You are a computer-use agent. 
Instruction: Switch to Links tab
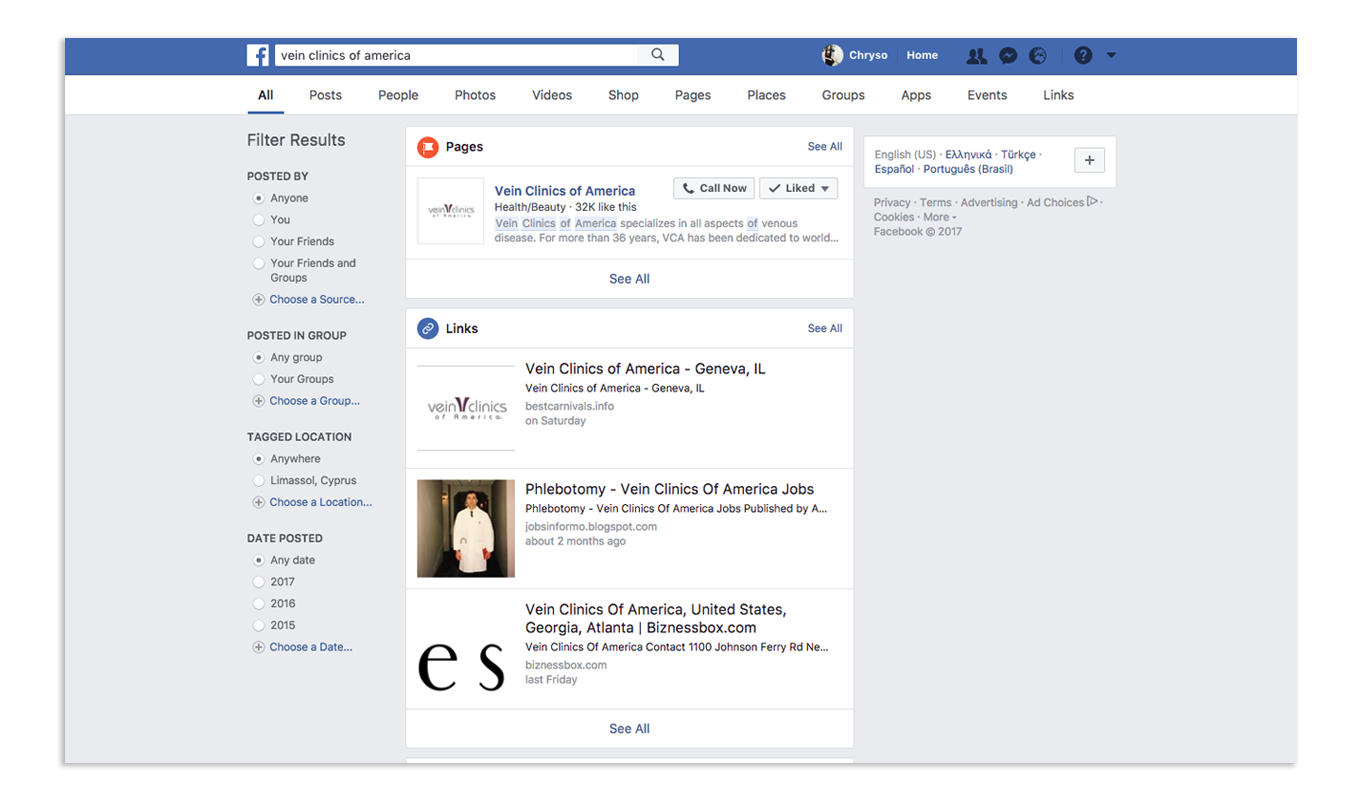point(1058,95)
